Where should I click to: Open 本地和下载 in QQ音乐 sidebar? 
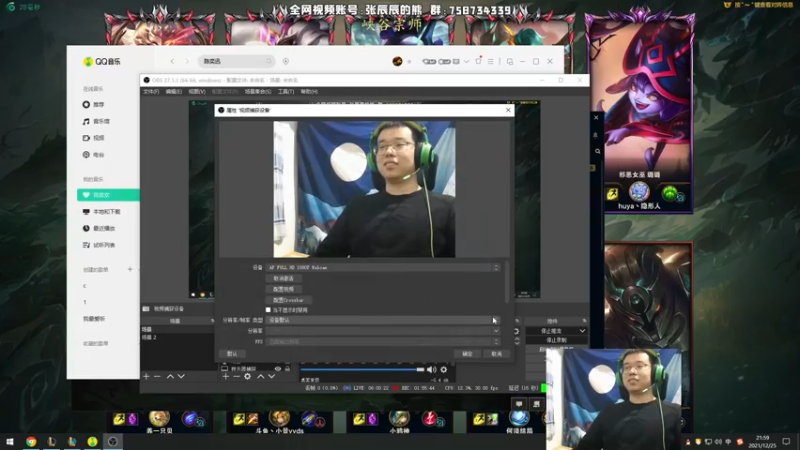coord(102,212)
